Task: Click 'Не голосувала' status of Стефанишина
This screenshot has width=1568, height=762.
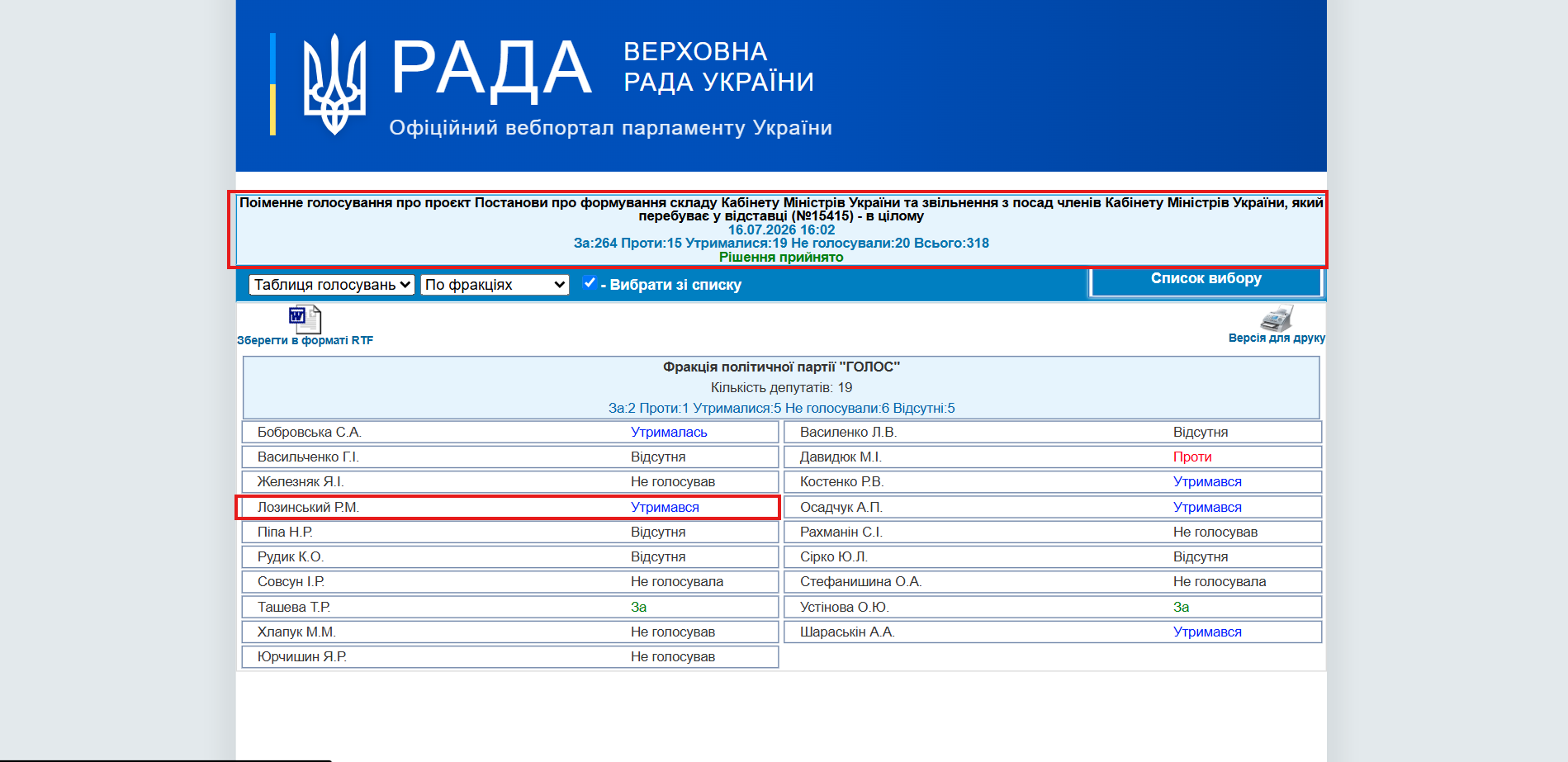Action: pyautogui.click(x=1220, y=582)
